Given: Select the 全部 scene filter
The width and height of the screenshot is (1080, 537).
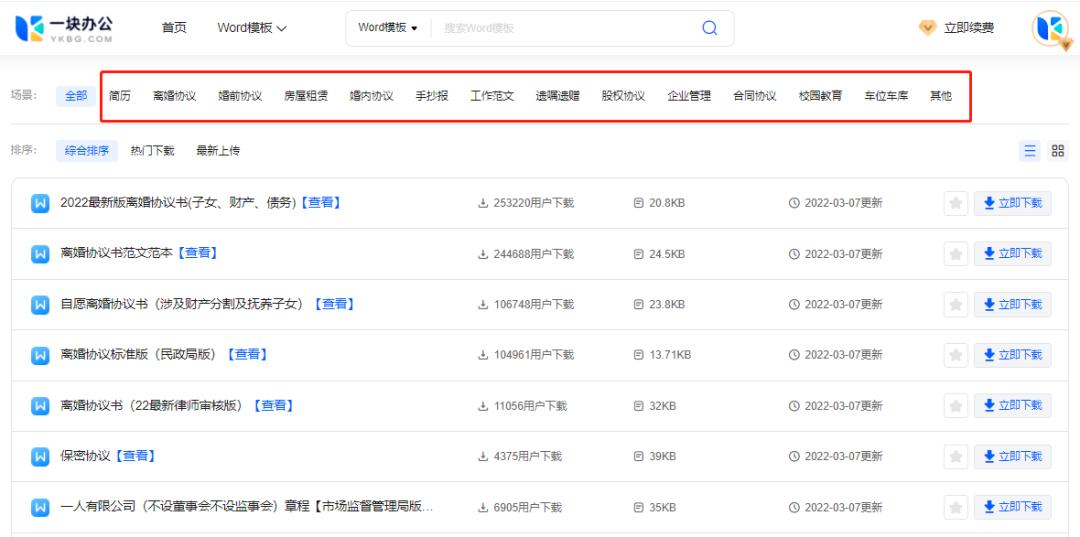Looking at the screenshot, I should point(76,96).
